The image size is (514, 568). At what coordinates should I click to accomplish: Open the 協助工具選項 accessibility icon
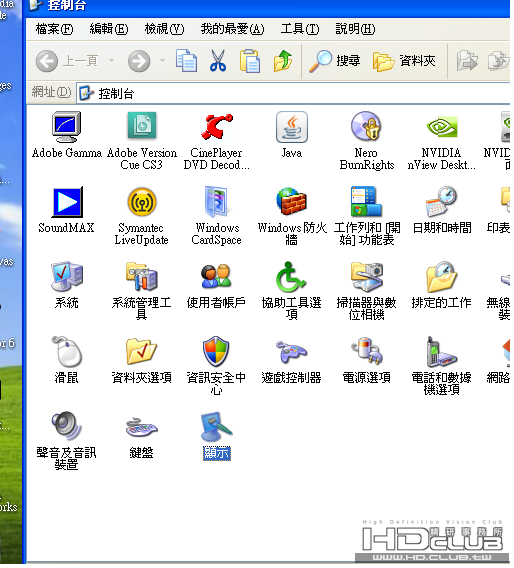[292, 277]
